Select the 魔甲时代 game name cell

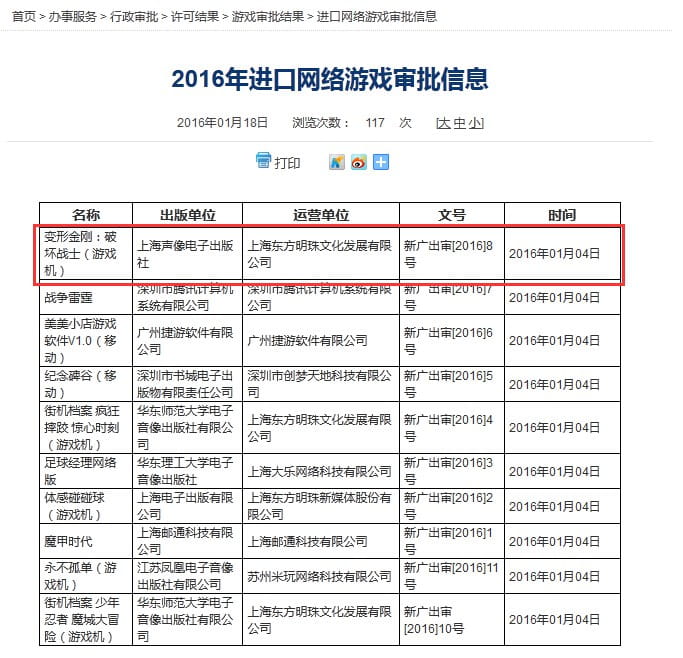68,541
